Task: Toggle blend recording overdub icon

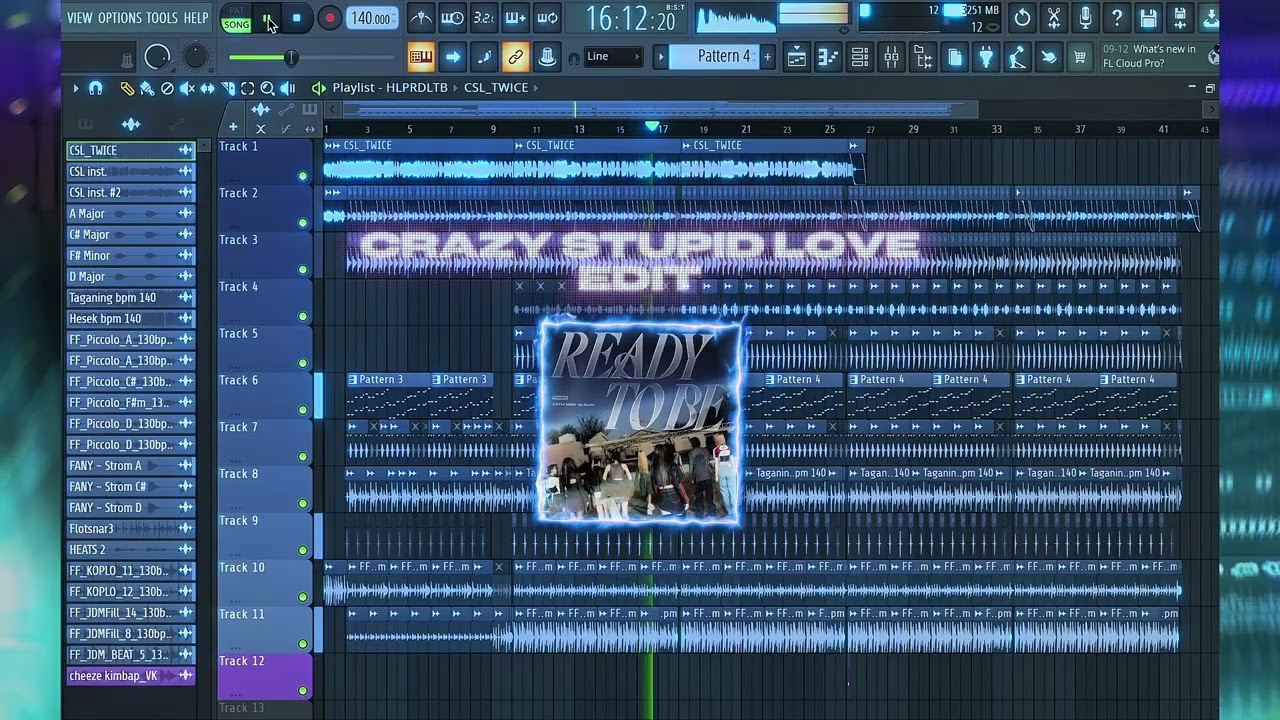Action: [515, 18]
